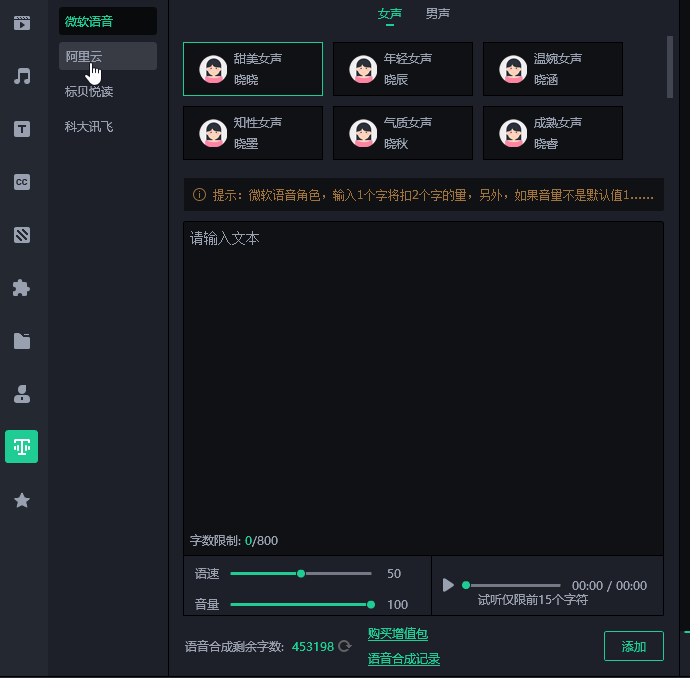Open the person avatar sidebar icon
The width and height of the screenshot is (690, 678).
(x=22, y=394)
